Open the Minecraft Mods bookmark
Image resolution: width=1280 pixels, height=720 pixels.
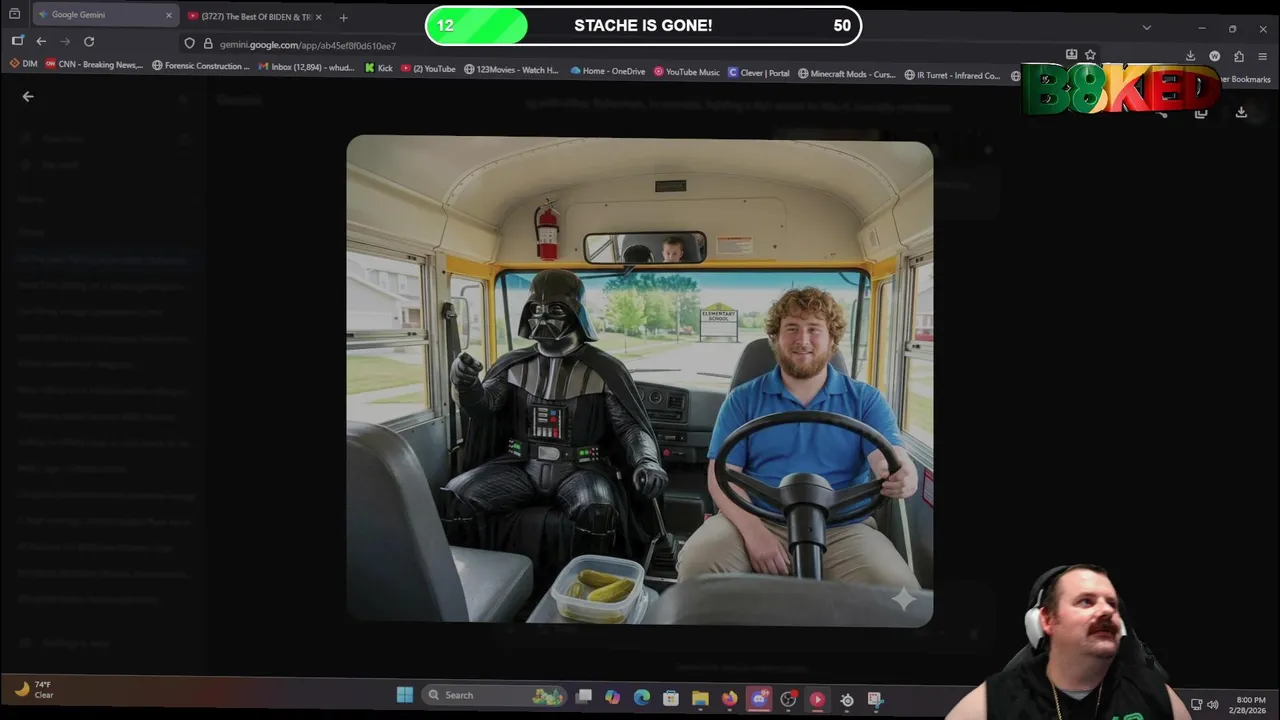point(846,74)
